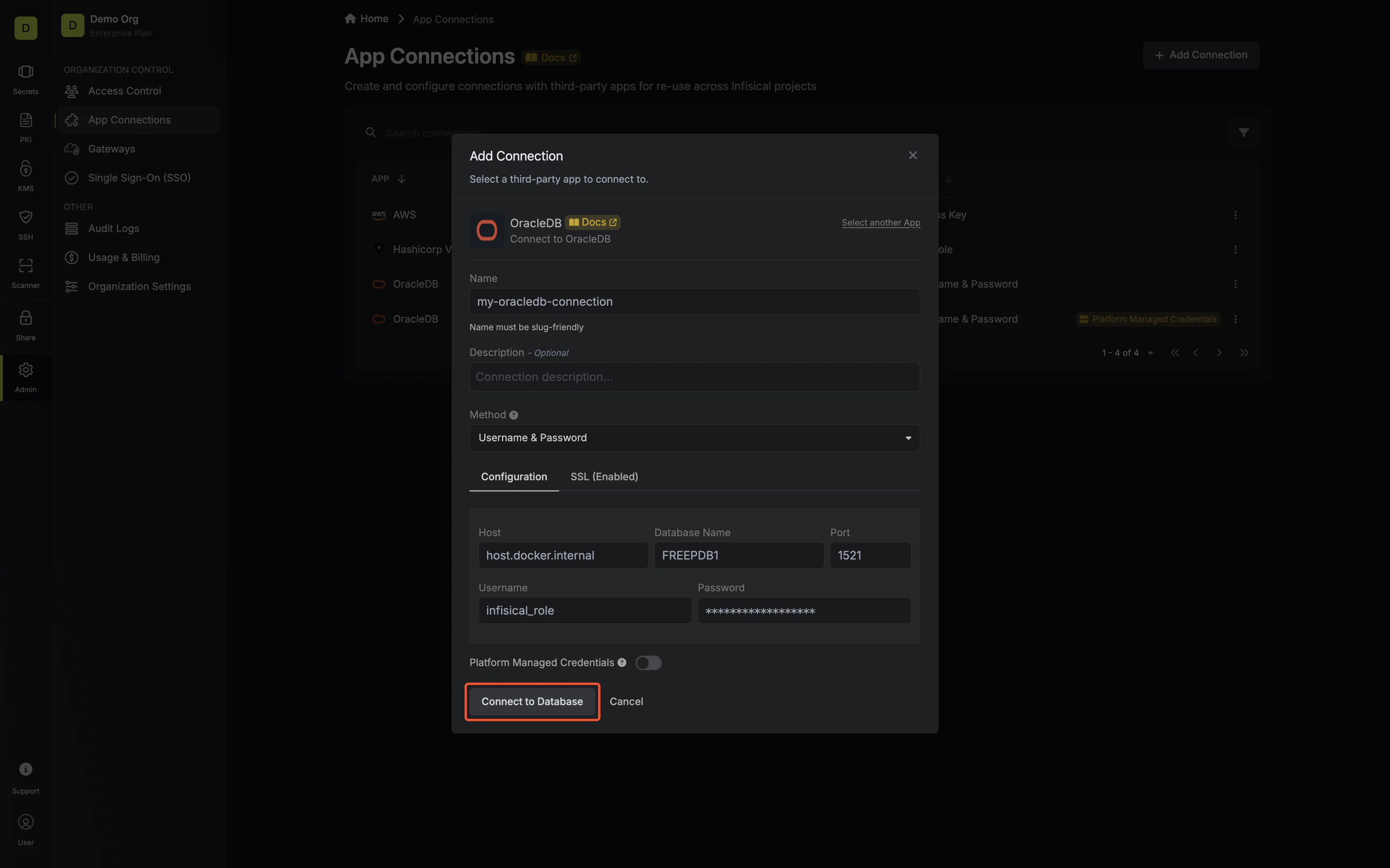Click Select another App link

click(x=880, y=223)
